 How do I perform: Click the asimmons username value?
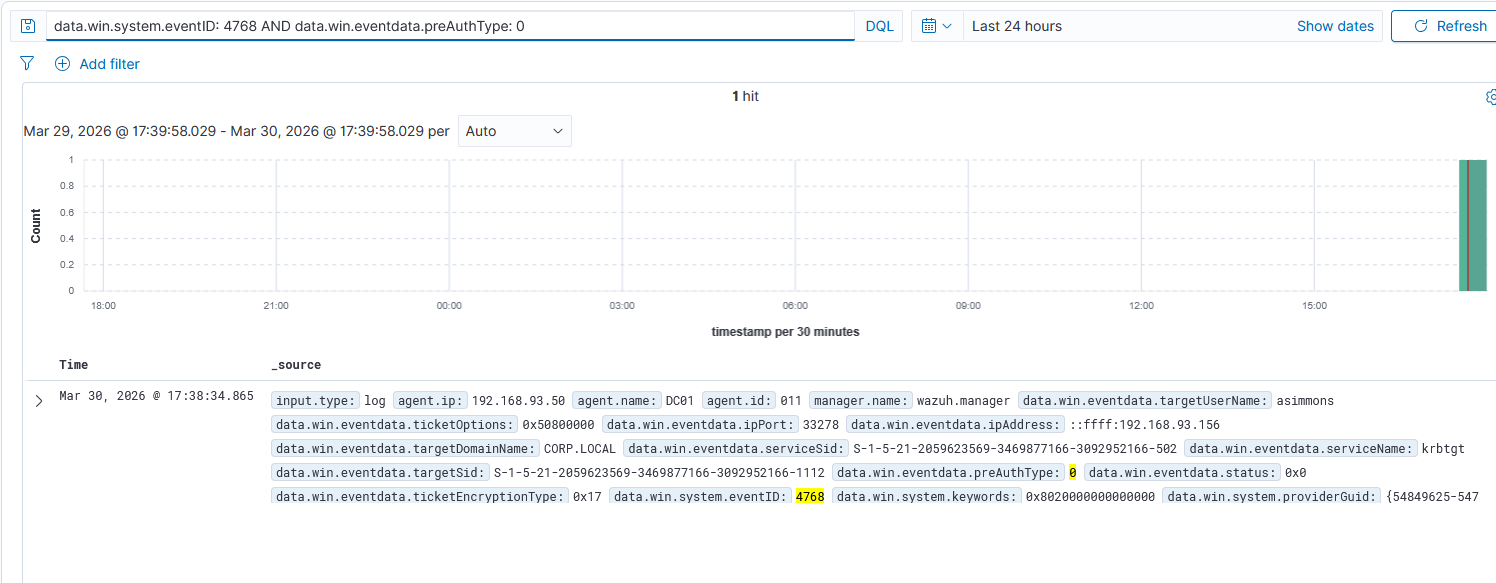pyautogui.click(x=1305, y=401)
